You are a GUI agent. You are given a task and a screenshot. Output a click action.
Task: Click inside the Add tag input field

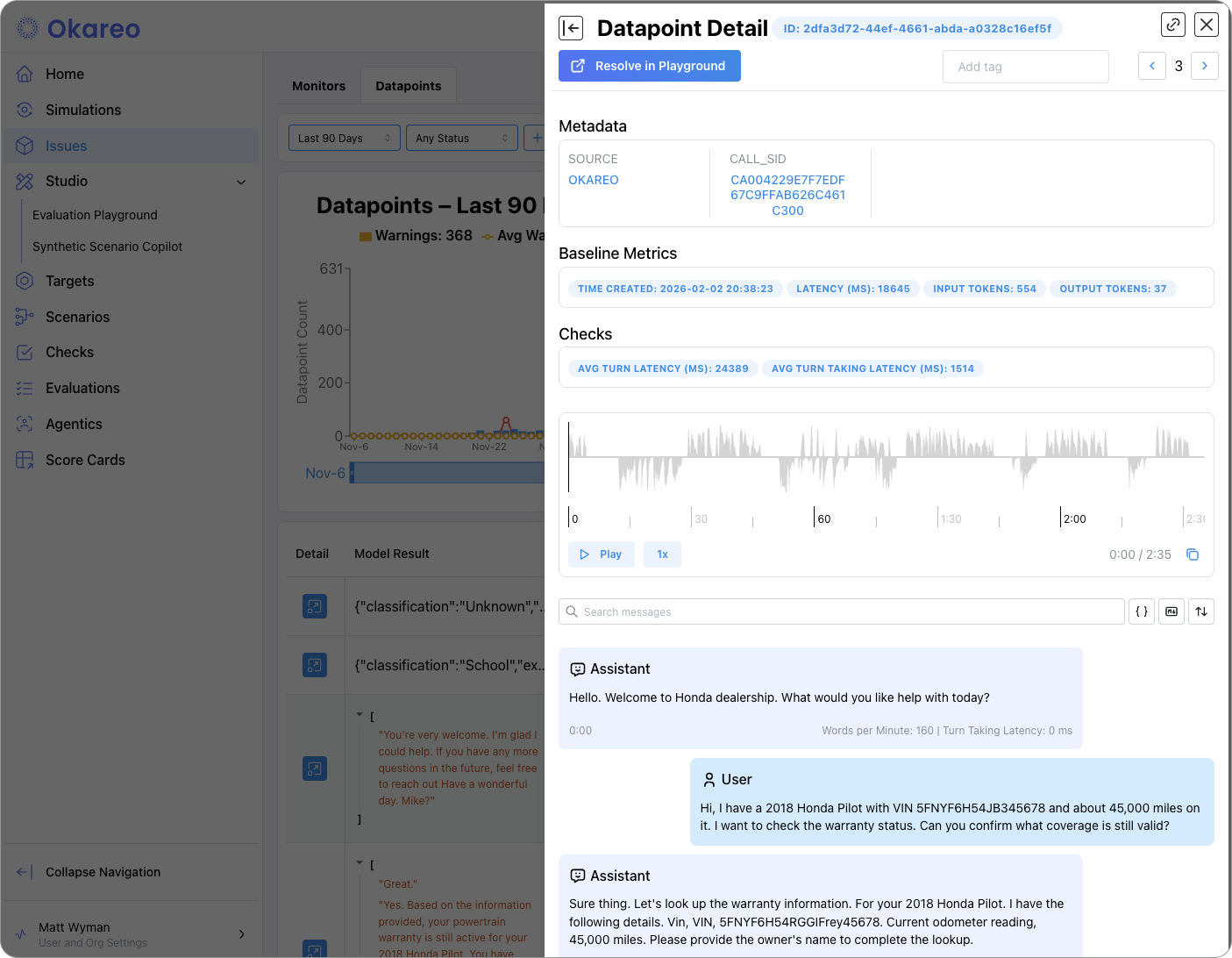(1025, 66)
